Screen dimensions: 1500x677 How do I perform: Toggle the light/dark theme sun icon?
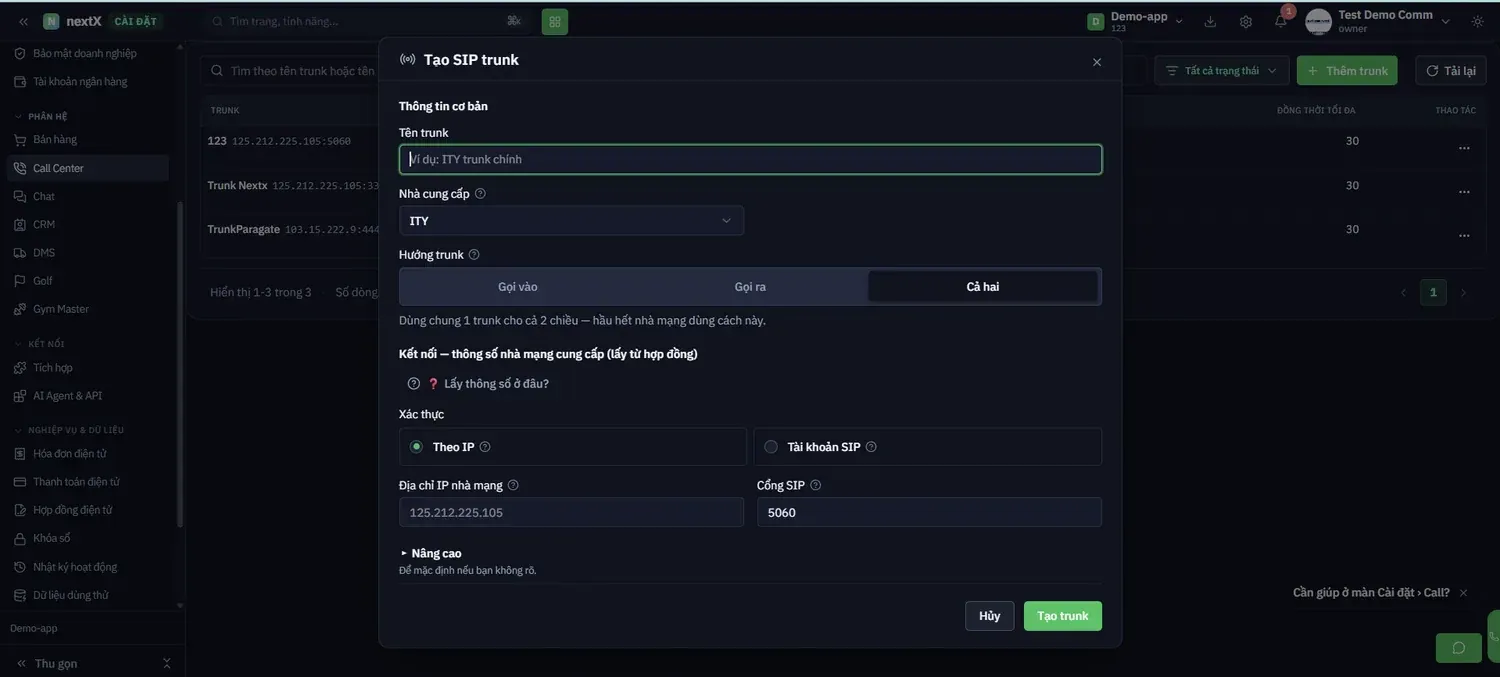click(1478, 21)
